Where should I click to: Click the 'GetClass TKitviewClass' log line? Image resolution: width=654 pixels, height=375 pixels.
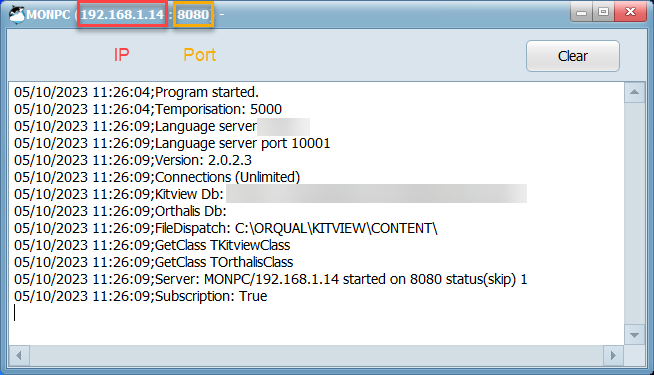coord(152,245)
